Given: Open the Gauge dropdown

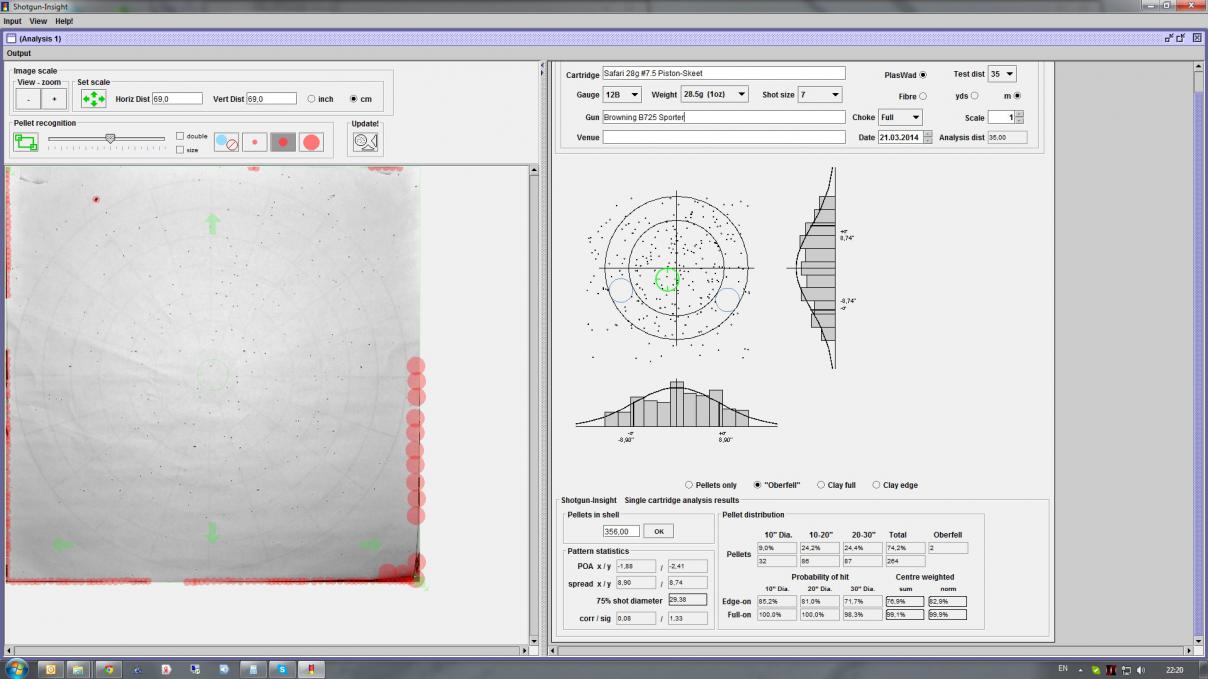Looking at the screenshot, I should tap(622, 95).
